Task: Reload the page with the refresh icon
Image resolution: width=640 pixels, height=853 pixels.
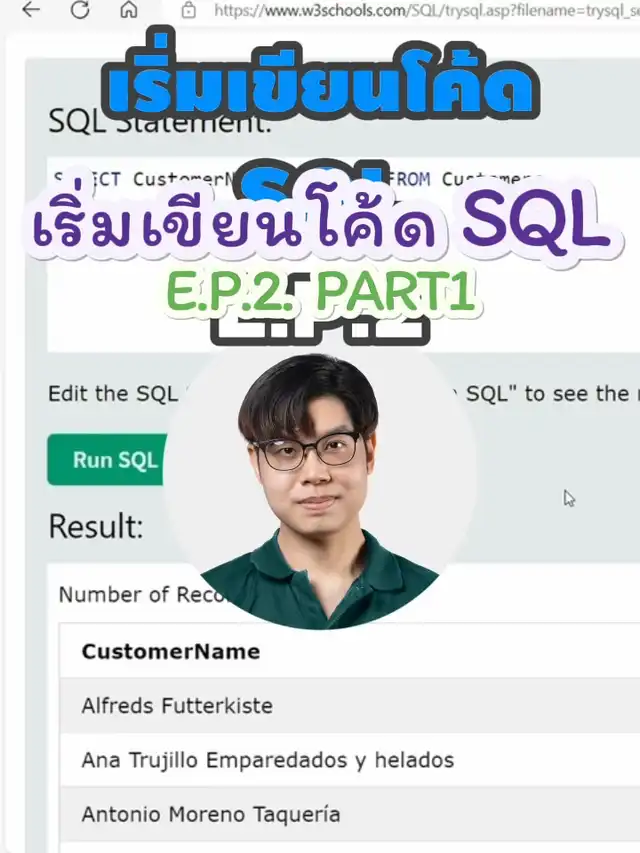Action: pos(80,9)
